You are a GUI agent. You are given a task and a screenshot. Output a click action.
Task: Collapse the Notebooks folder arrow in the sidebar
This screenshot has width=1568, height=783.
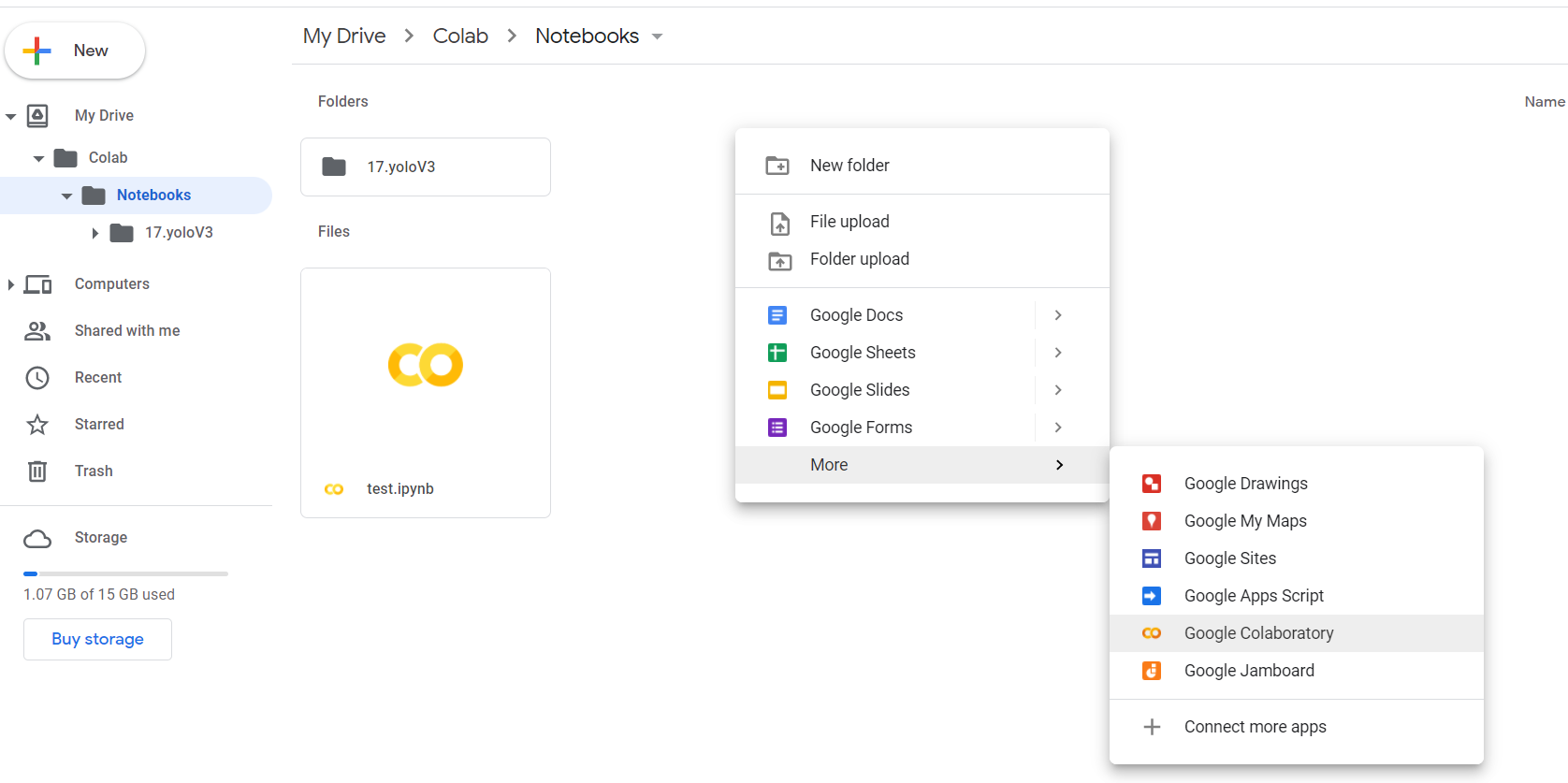tap(66, 196)
